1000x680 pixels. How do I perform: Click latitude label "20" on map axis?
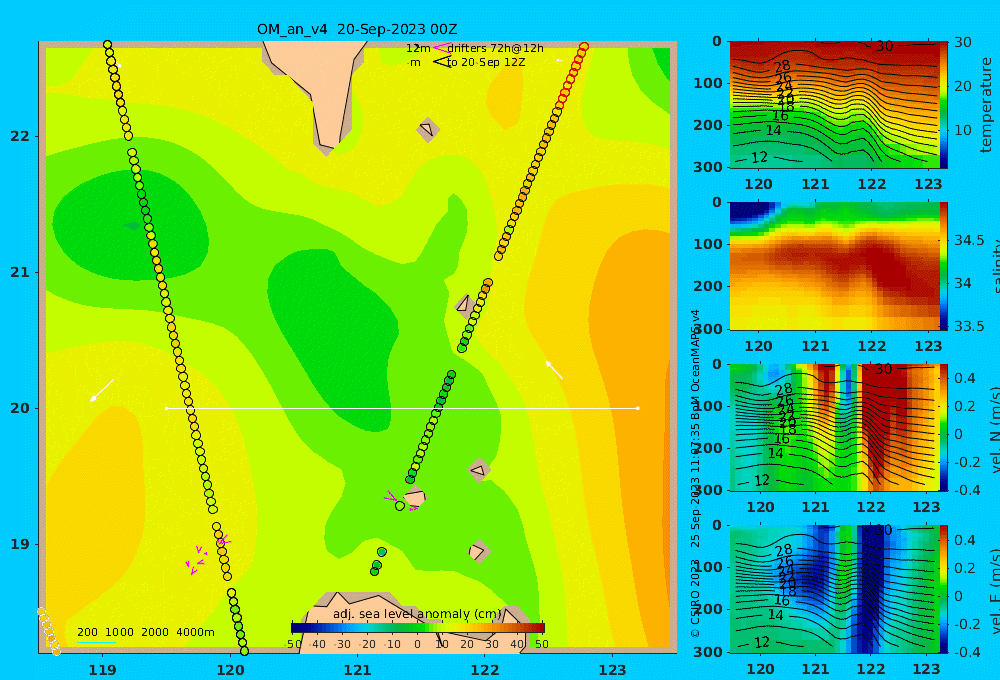[19, 408]
